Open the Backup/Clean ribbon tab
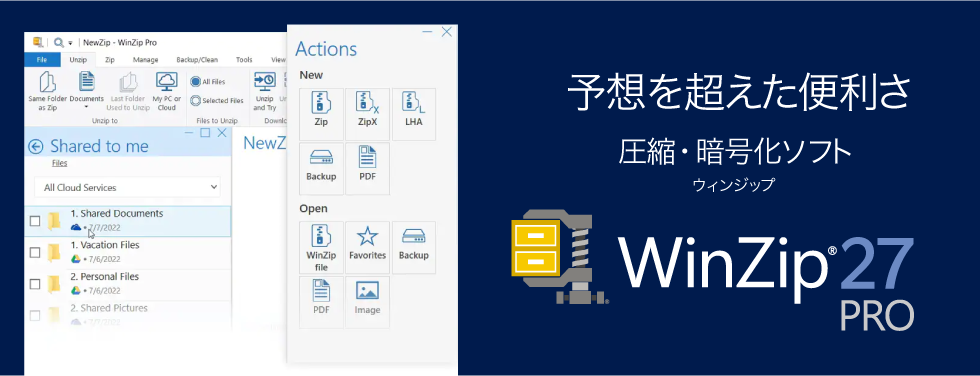 coord(197,60)
